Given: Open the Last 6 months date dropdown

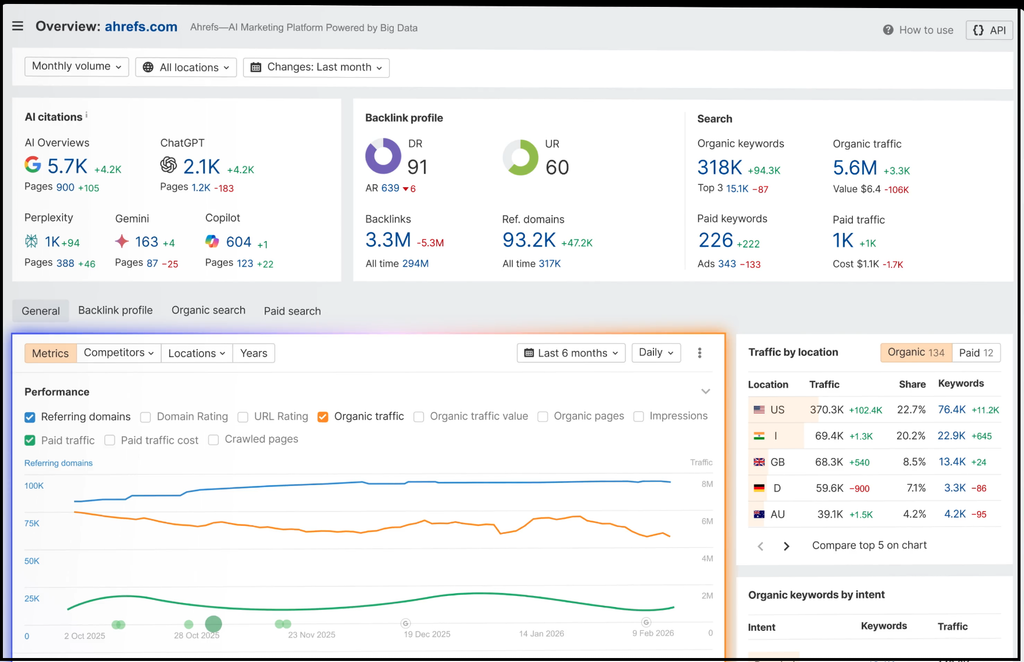Looking at the screenshot, I should click(x=571, y=353).
